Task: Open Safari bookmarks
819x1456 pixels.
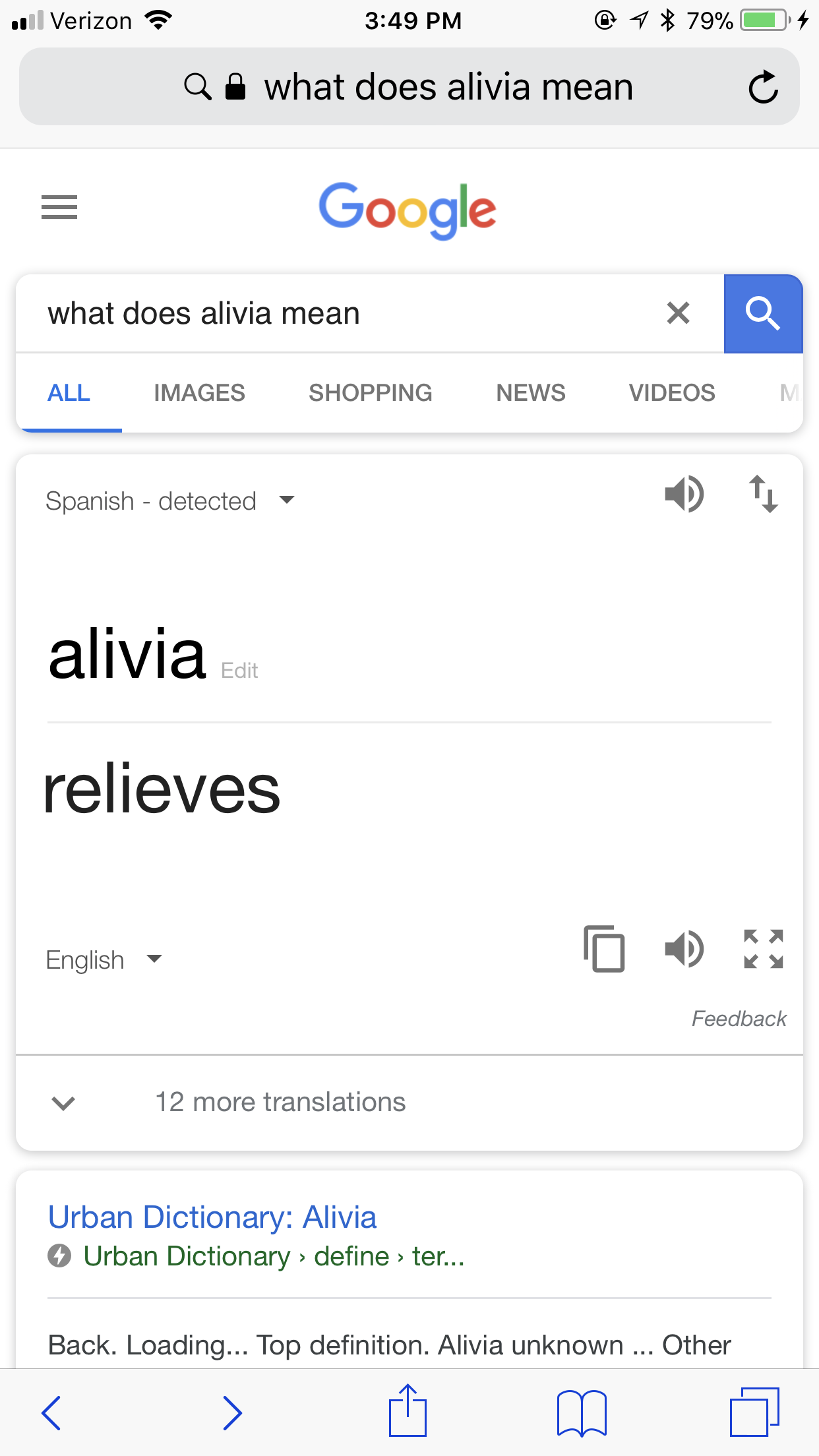Action: tap(582, 1412)
